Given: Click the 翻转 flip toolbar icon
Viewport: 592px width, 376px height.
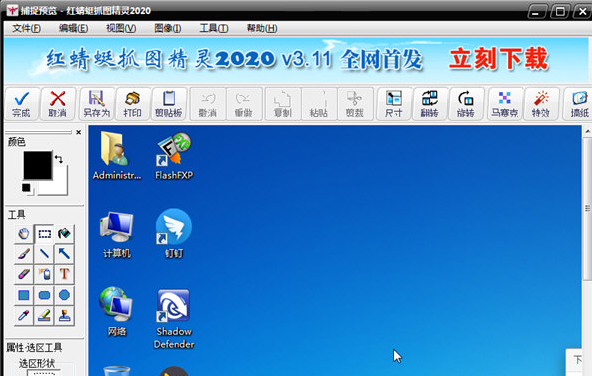Looking at the screenshot, I should (x=430, y=104).
